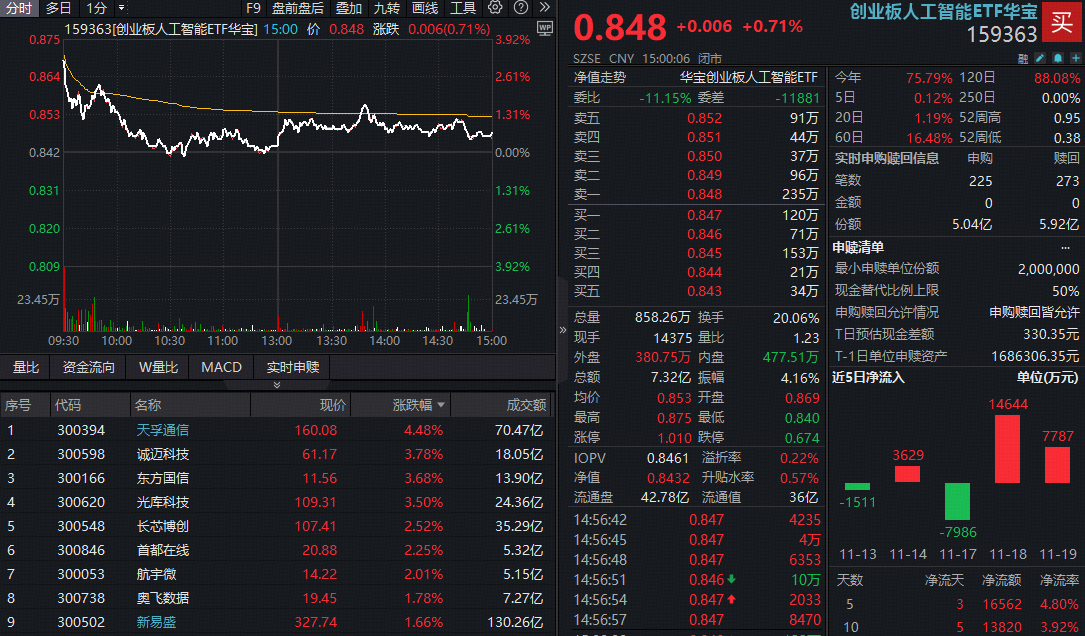Toggle 盘前盘后 pre/post-market display

(298, 8)
